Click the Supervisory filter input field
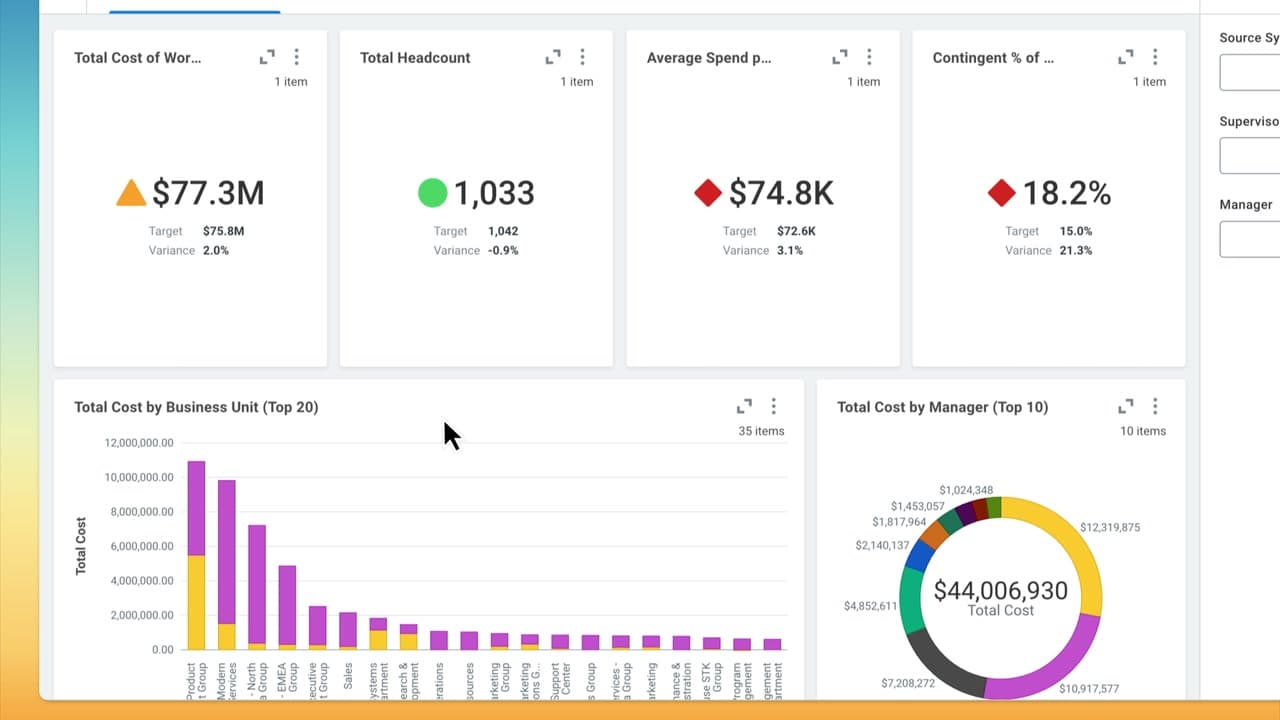Screen dimensions: 1280x720 (x=1250, y=155)
